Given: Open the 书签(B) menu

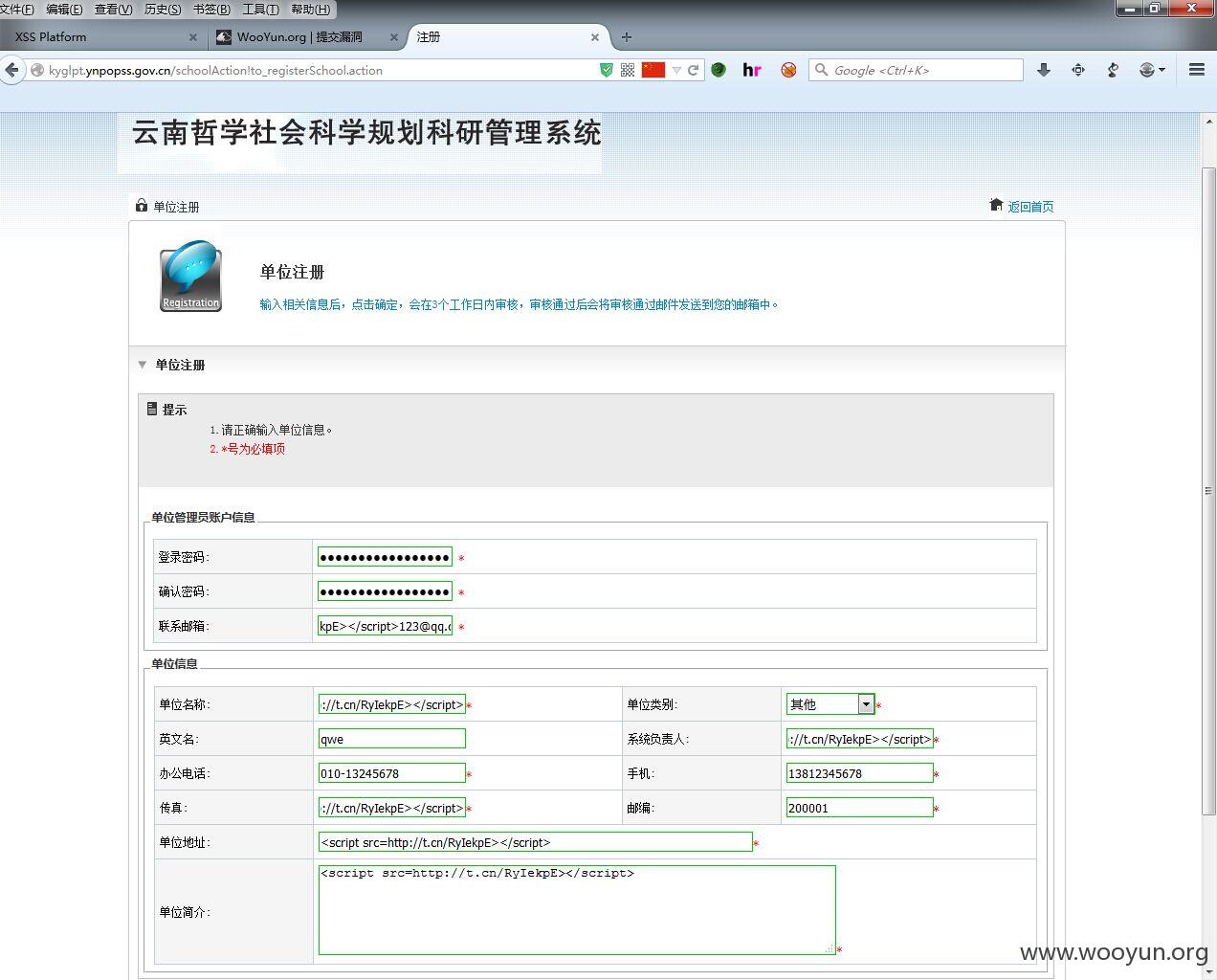Looking at the screenshot, I should click(211, 9).
